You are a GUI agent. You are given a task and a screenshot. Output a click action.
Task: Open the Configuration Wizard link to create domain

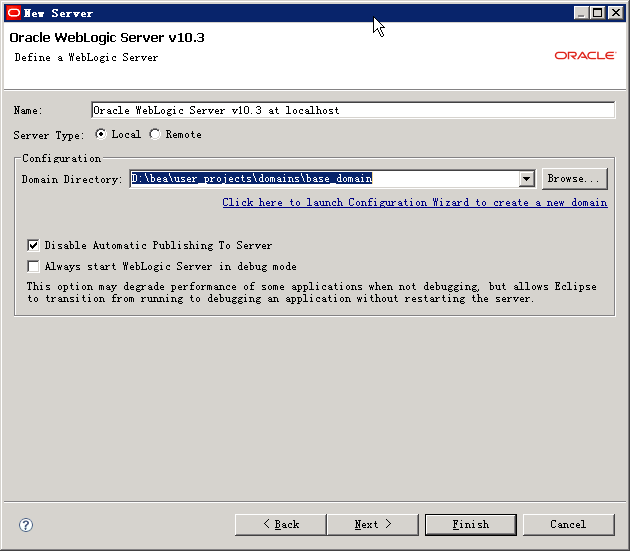(415, 202)
